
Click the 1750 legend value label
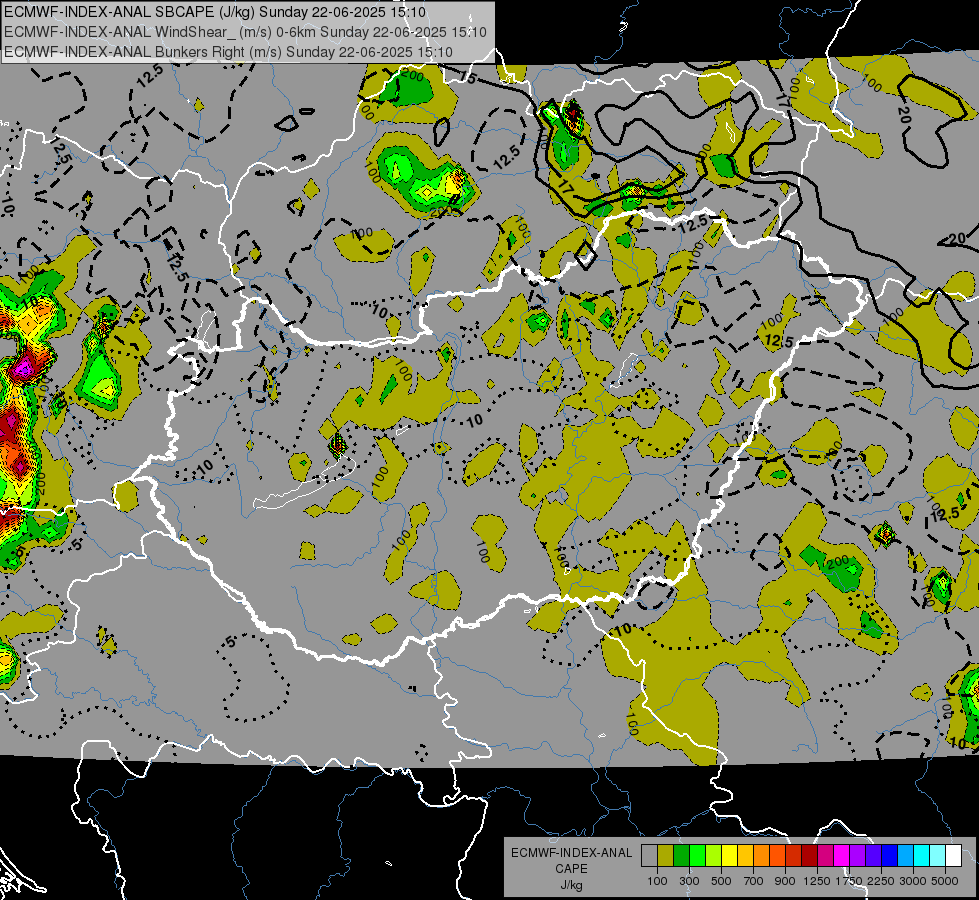849,881
